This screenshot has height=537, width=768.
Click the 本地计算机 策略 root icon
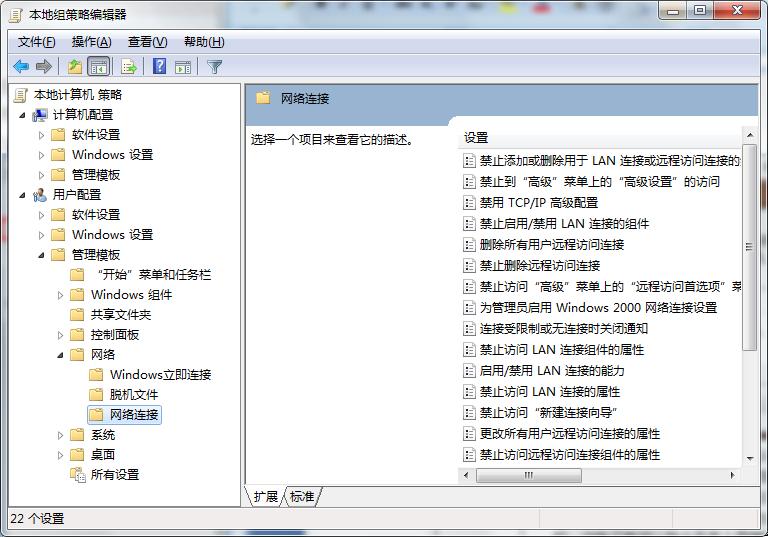click(x=21, y=95)
